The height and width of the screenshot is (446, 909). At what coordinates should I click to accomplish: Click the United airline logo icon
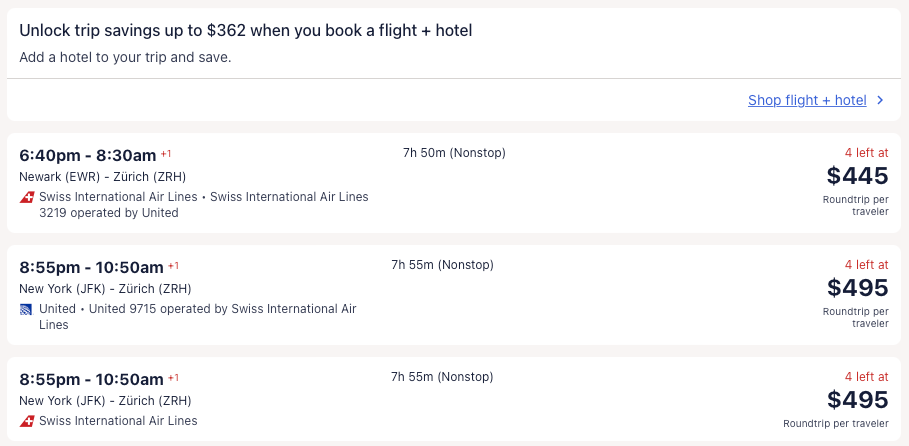pos(27,309)
